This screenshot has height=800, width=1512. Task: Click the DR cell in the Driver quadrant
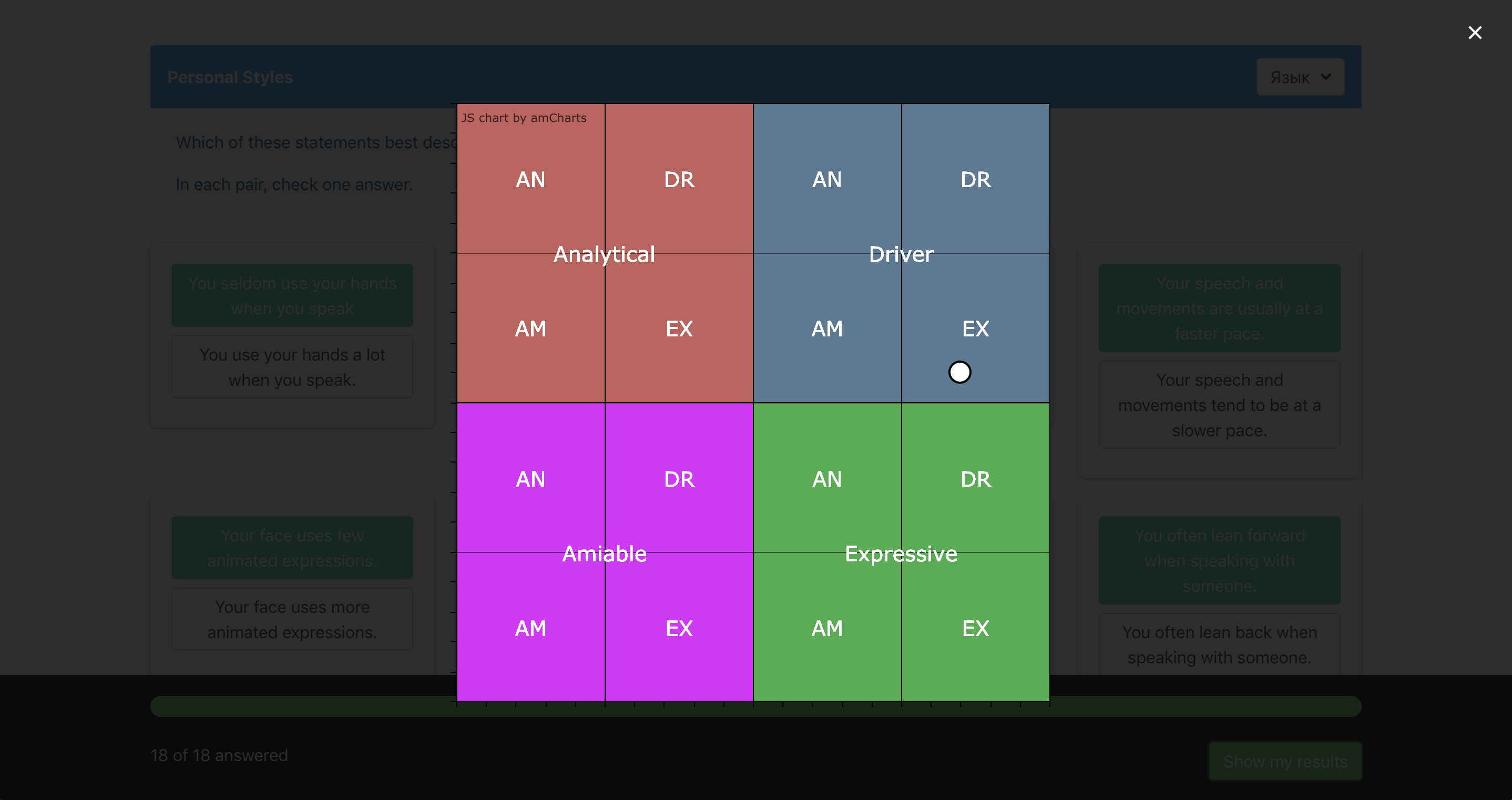click(x=976, y=180)
